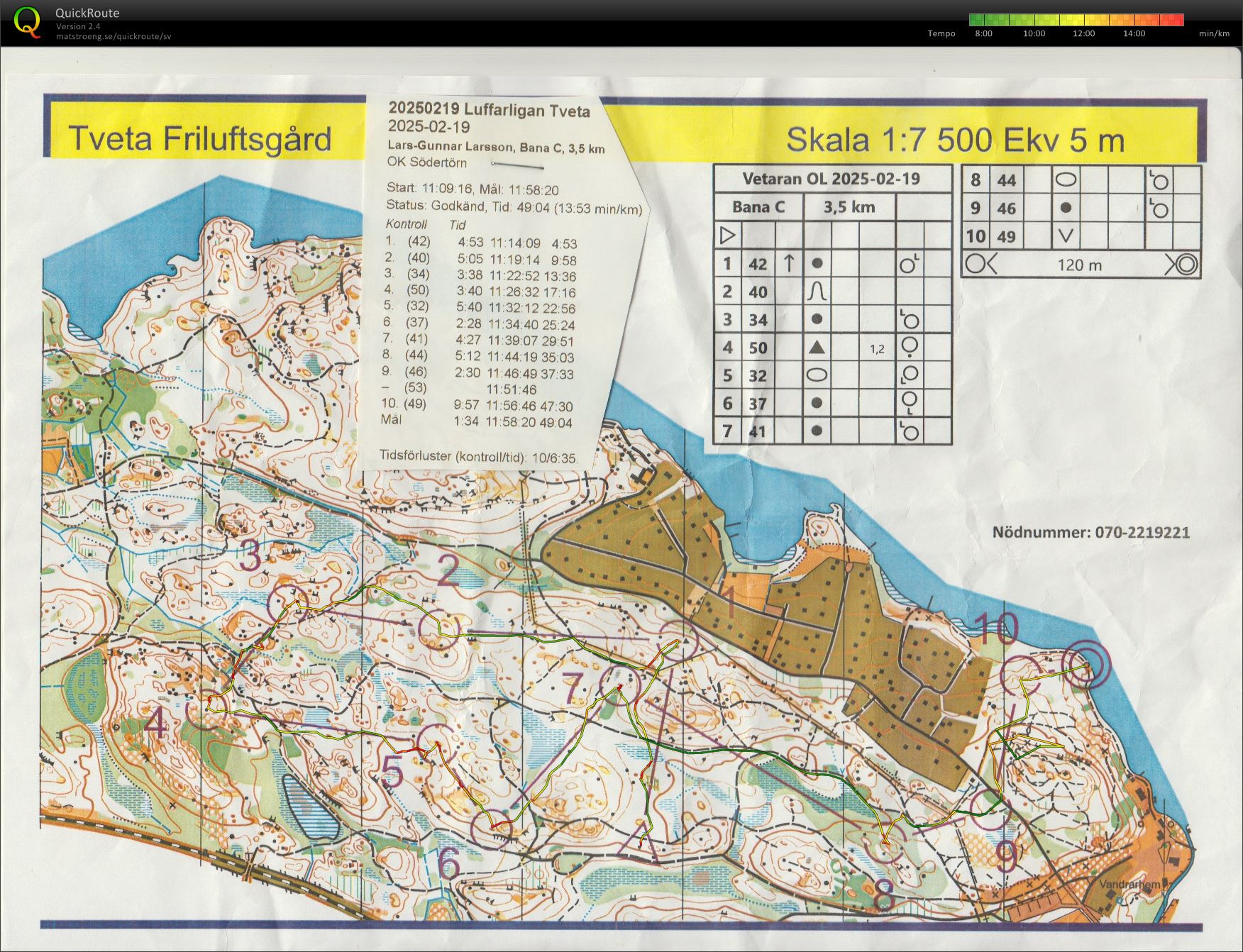Select the '8:00' tempo scale value

[984, 33]
